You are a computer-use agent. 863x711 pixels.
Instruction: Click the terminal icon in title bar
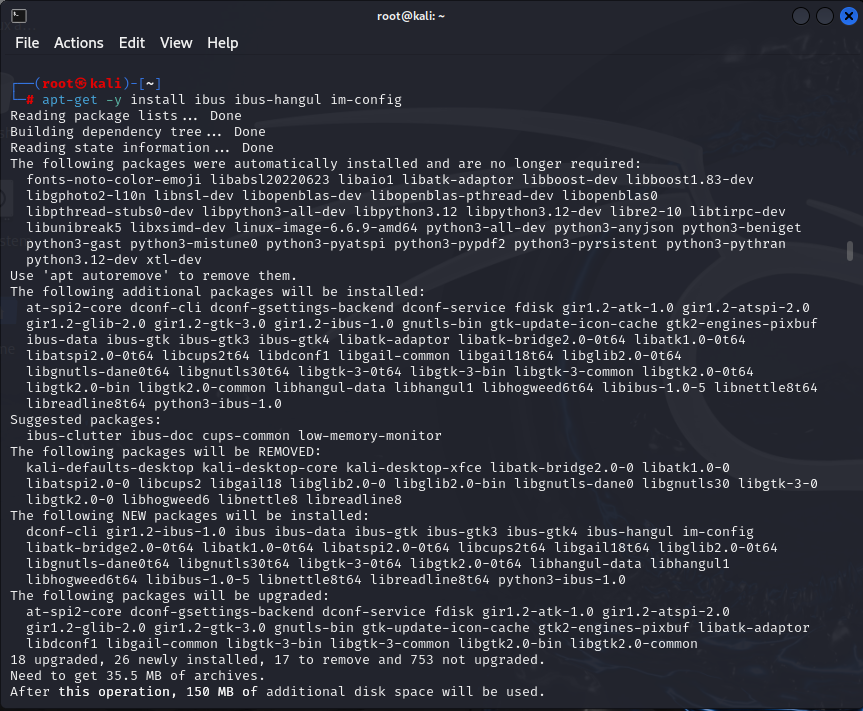click(x=19, y=16)
